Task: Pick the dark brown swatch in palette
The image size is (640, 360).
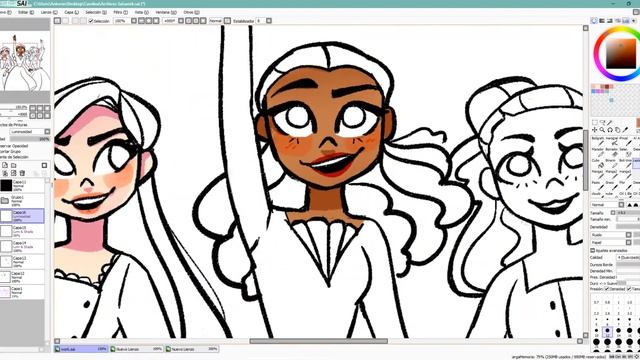Action: click(607, 87)
